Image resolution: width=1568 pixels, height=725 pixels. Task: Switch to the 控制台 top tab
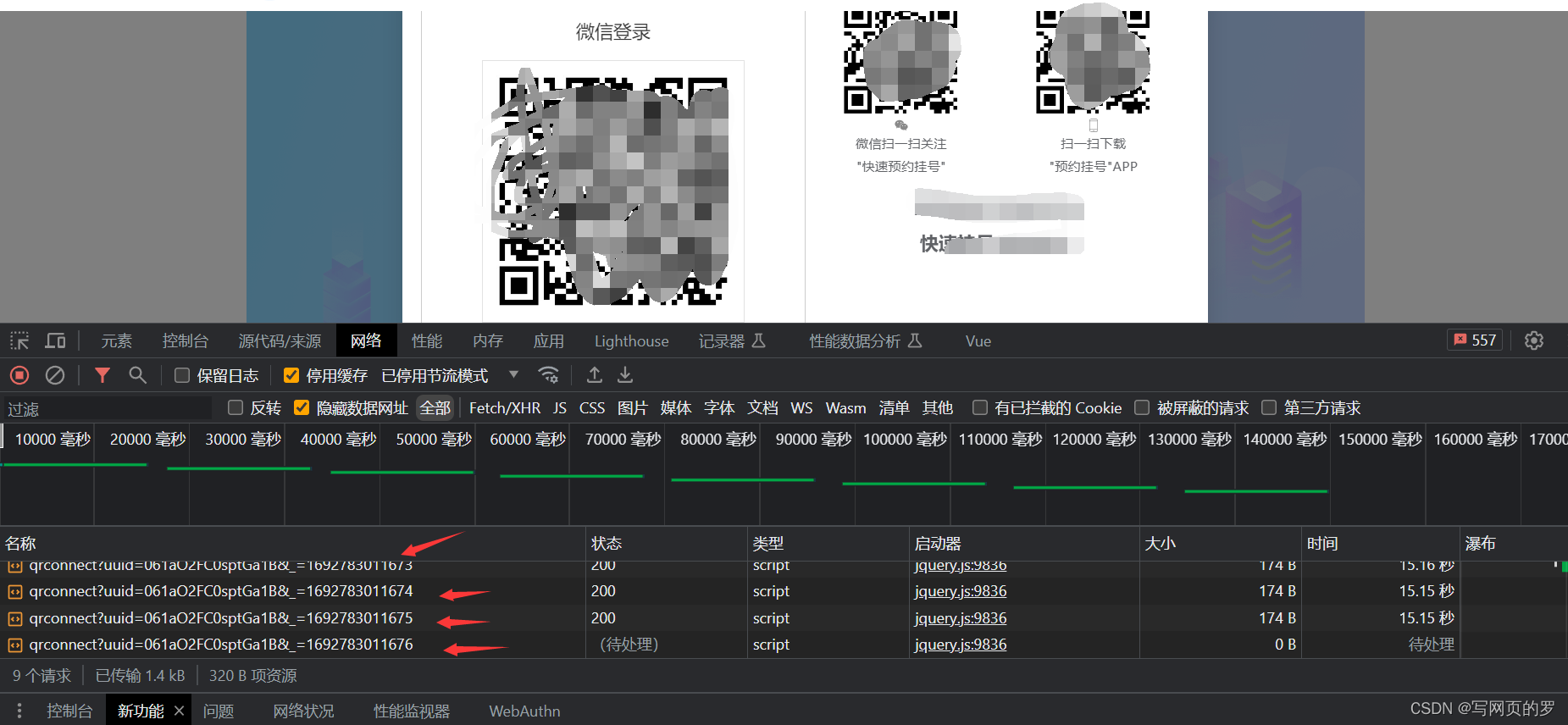pyautogui.click(x=186, y=340)
